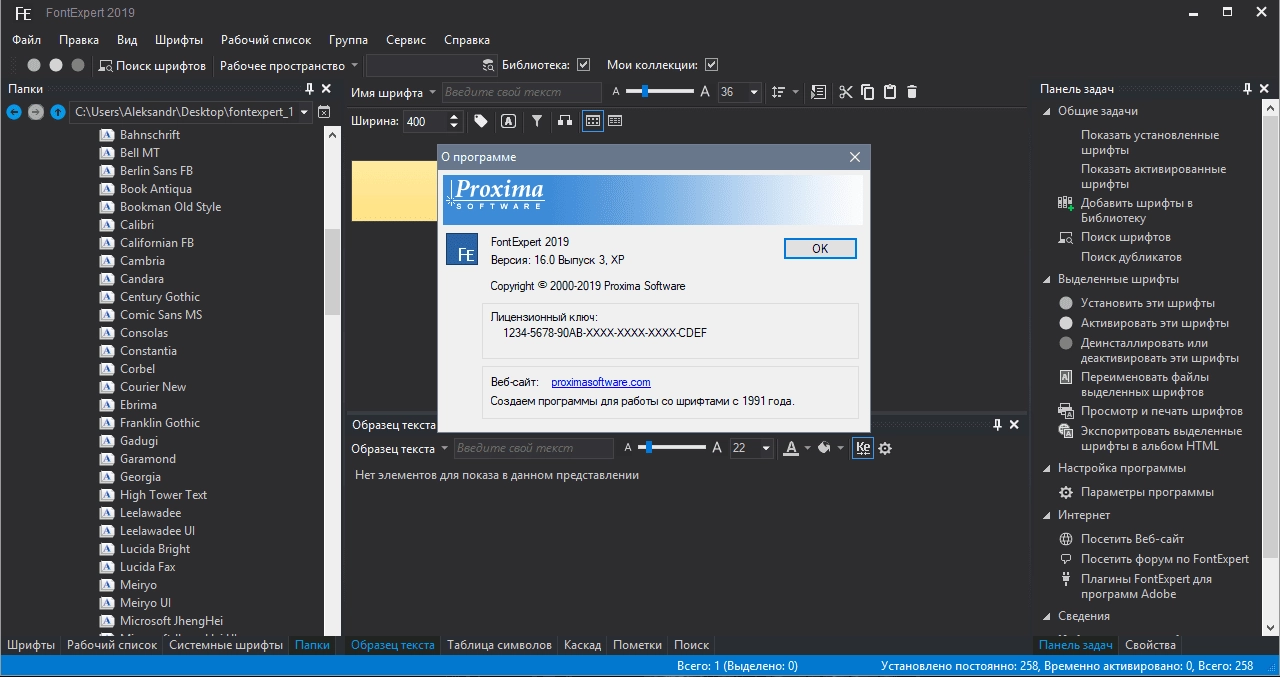This screenshot has height=677, width=1280.
Task: Click the boxed letter A icon
Action: pyautogui.click(x=508, y=121)
